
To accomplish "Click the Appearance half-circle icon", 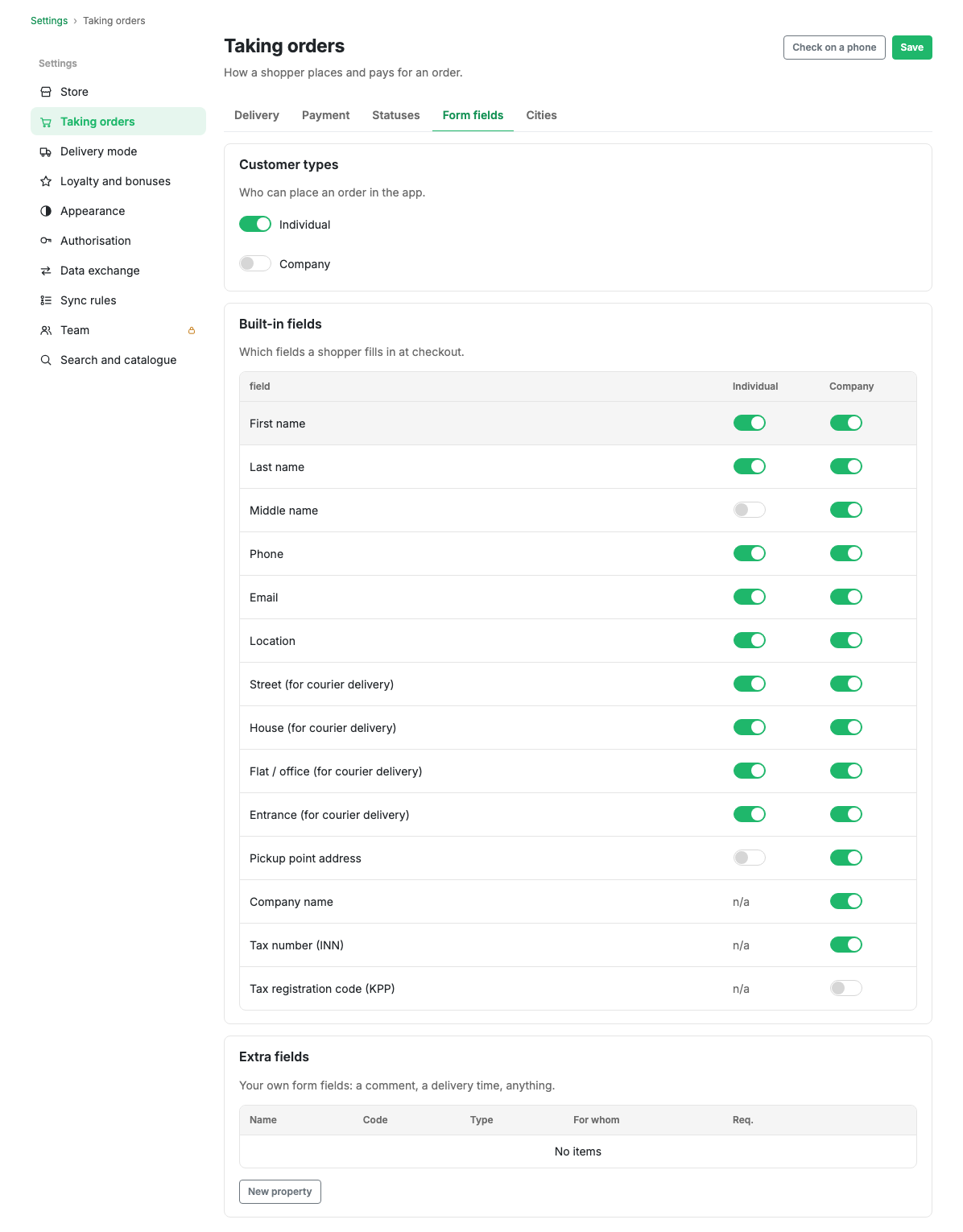I will pyautogui.click(x=46, y=211).
